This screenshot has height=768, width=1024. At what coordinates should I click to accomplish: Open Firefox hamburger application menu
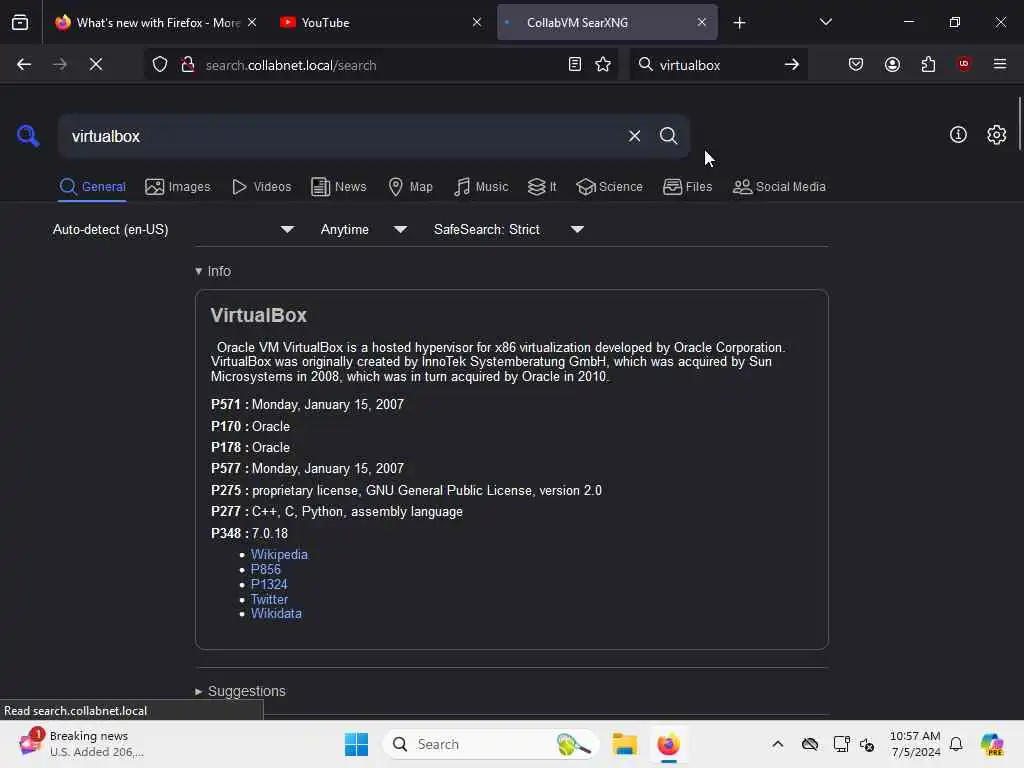pyautogui.click(x=1000, y=64)
